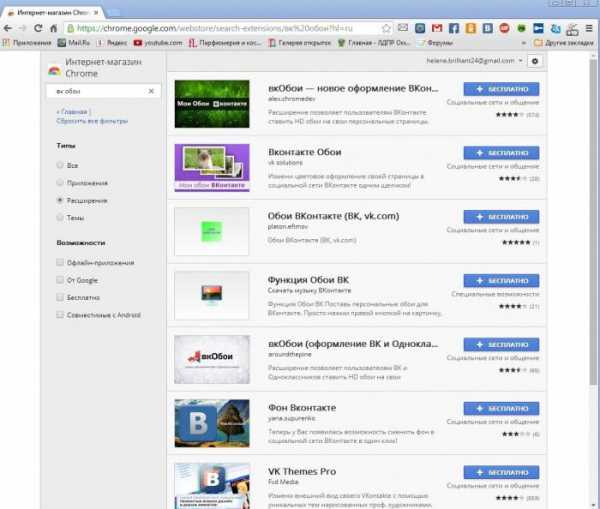The width and height of the screenshot is (600, 509).
Task: Open the Галерея открыток bookmark
Action: [300, 43]
